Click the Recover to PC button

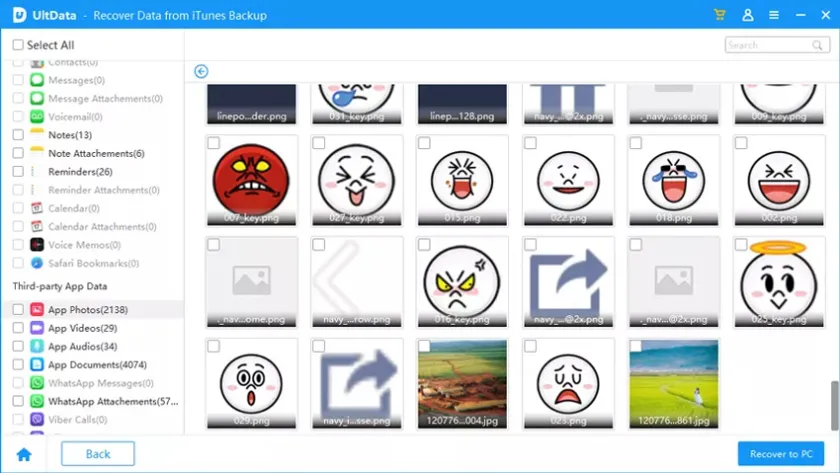point(780,454)
